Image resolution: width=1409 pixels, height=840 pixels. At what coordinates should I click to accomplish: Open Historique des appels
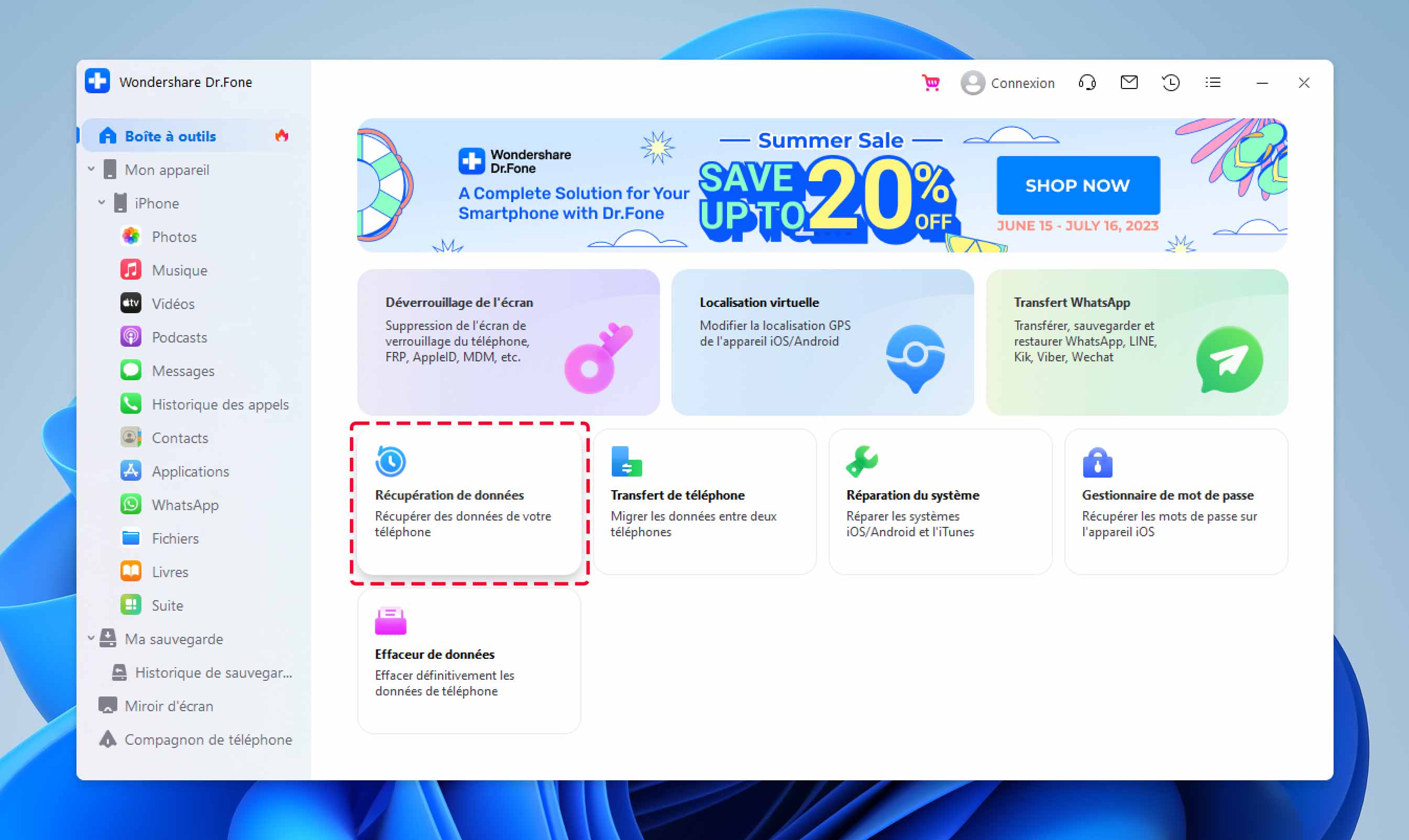coord(219,404)
